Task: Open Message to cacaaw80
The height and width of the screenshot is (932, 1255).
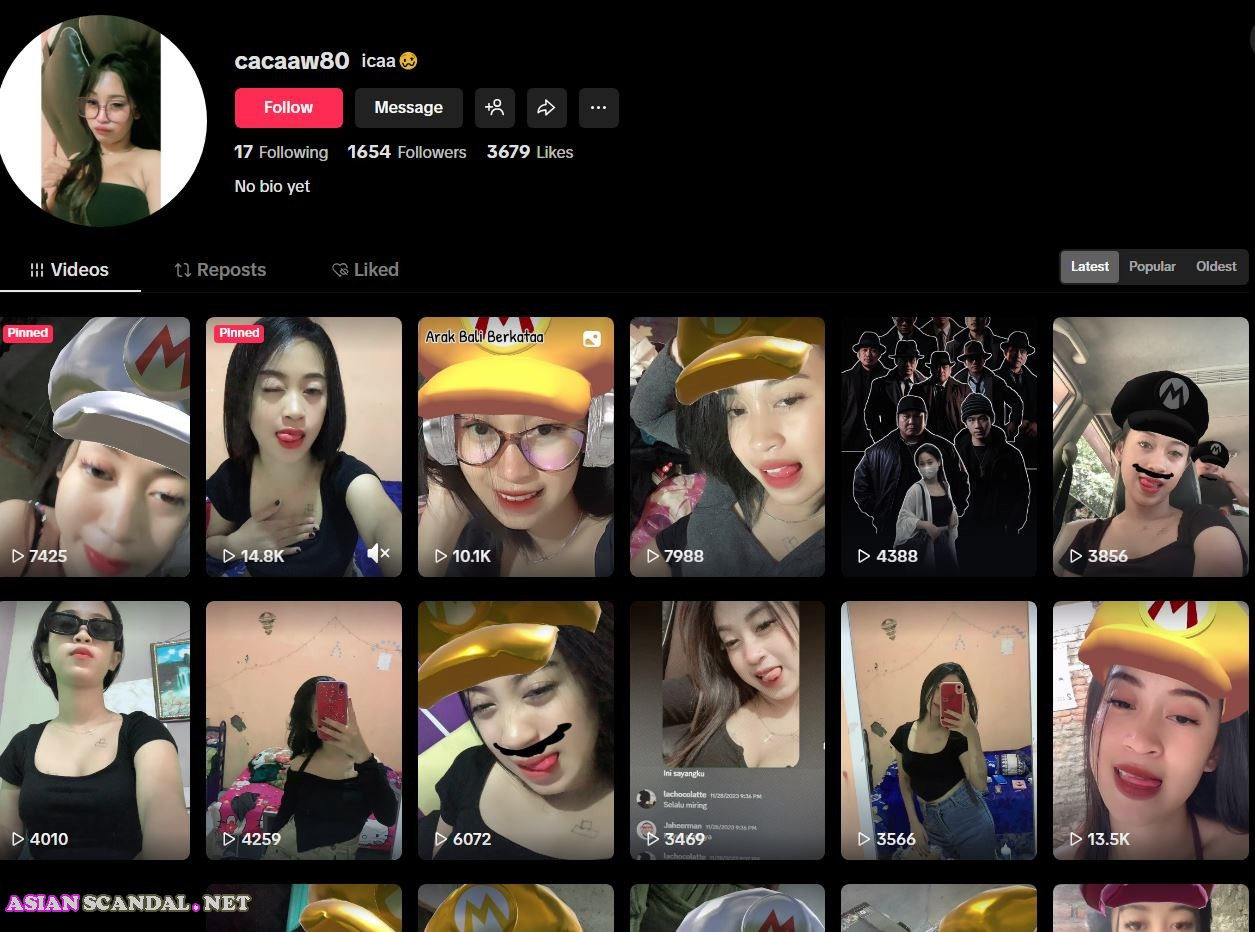Action: (408, 108)
